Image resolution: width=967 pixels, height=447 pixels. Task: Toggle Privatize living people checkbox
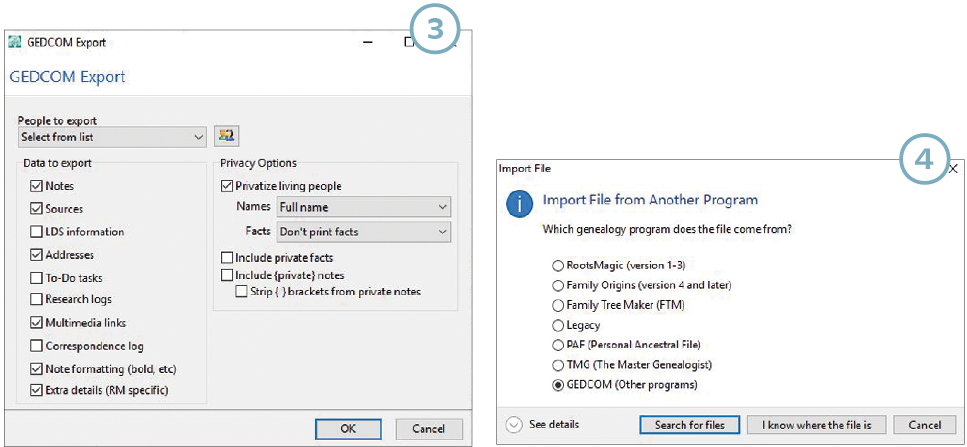click(x=226, y=186)
